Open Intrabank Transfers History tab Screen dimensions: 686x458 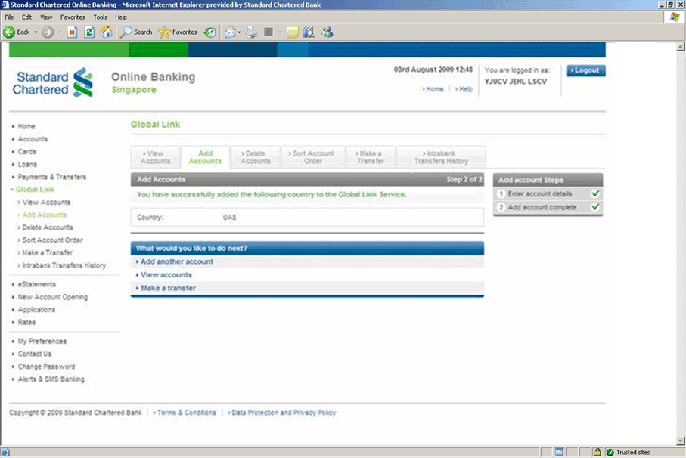click(441, 157)
